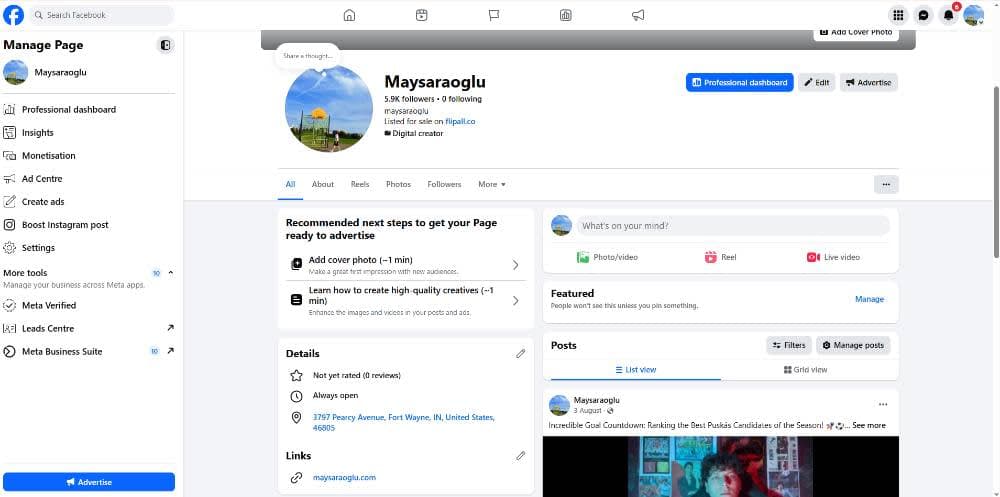Expand the More tab dropdown
Viewport: 1000px width, 497px height.
click(x=492, y=184)
